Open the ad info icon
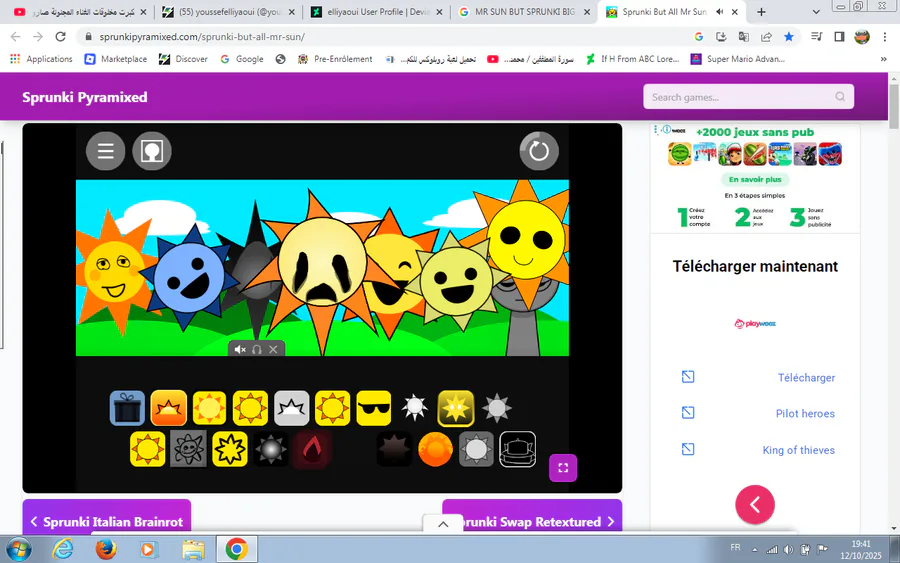Image resolution: width=900 pixels, height=563 pixels. [x=666, y=130]
